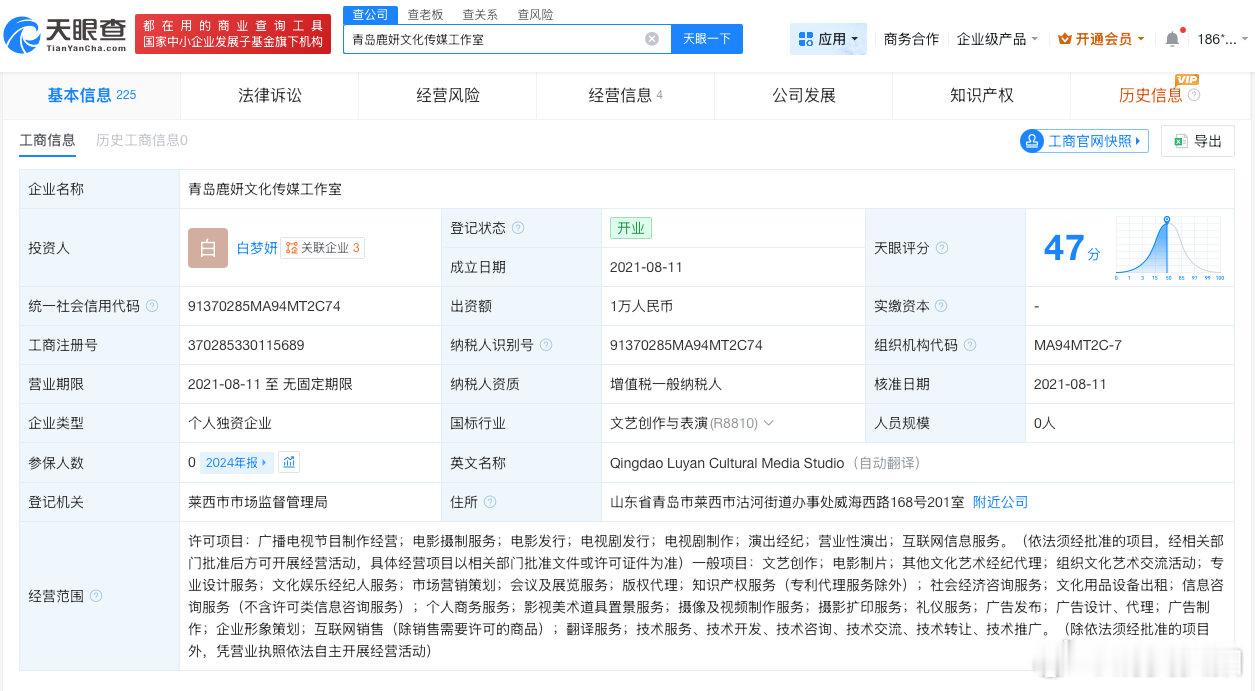This screenshot has height=691, width=1255.
Task: Click help icon next to 纳税人识别号
Action: coord(546,345)
